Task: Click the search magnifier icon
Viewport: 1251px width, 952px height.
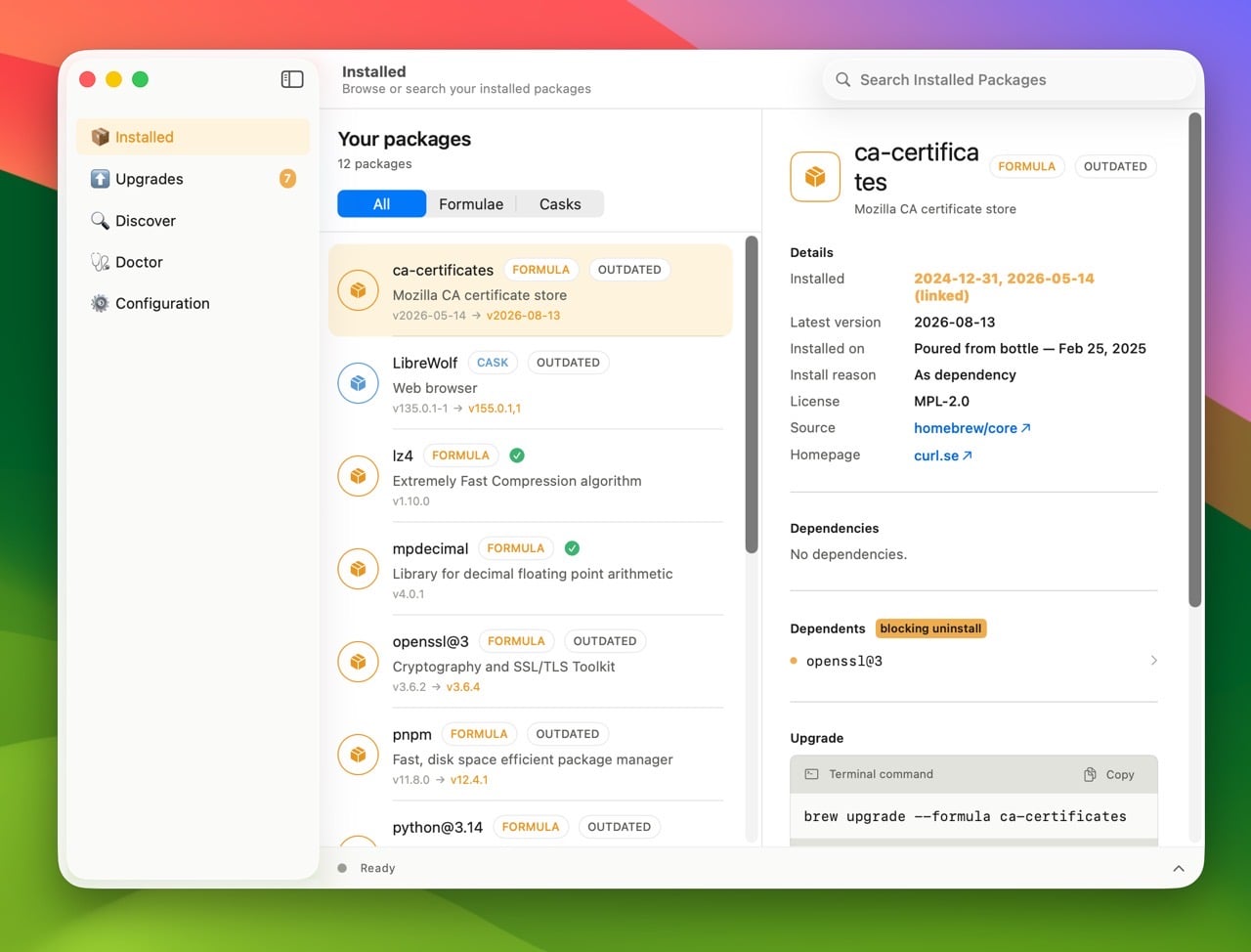Action: pos(842,79)
